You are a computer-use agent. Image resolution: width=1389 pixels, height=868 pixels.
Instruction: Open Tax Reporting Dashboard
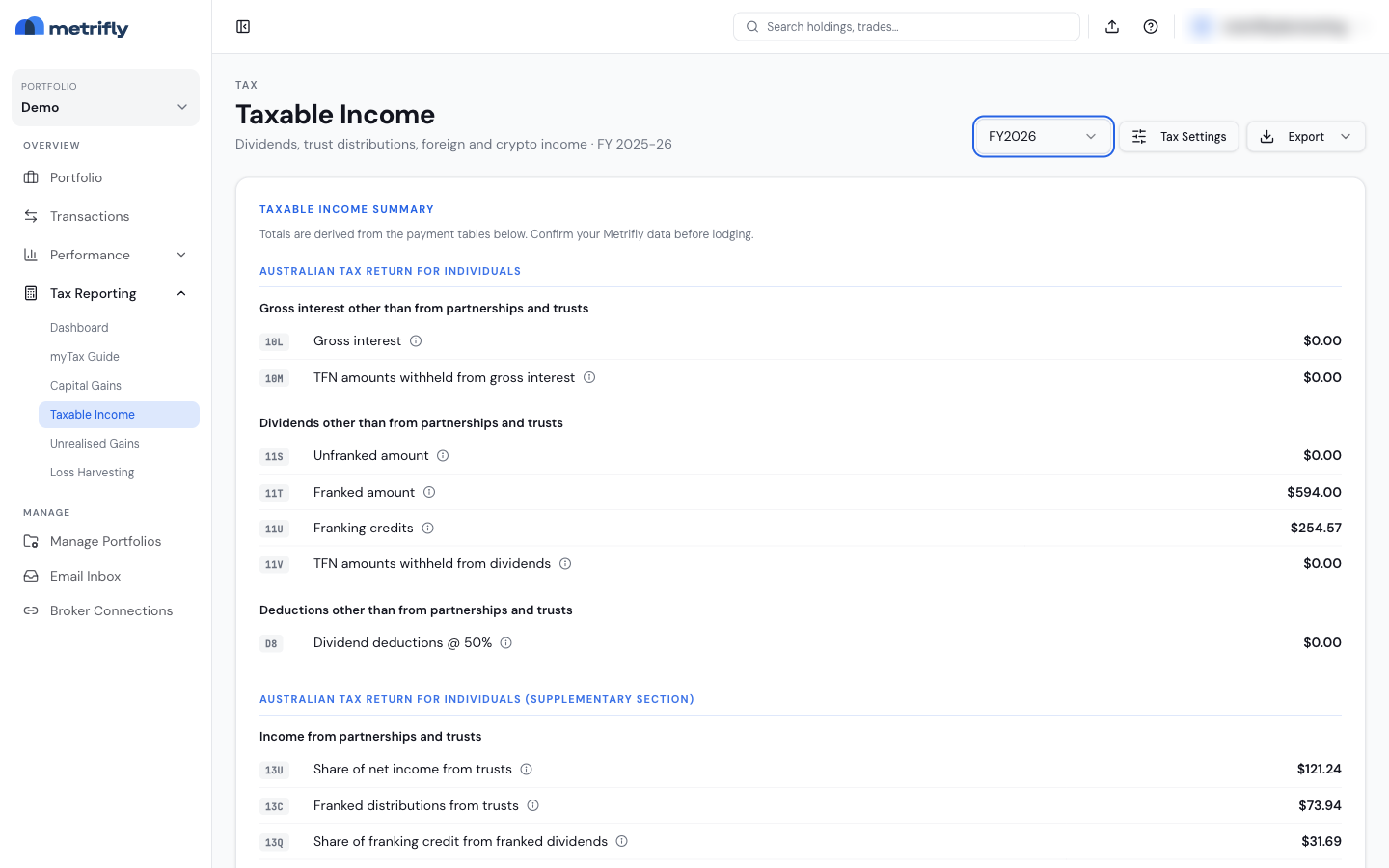(x=119, y=328)
